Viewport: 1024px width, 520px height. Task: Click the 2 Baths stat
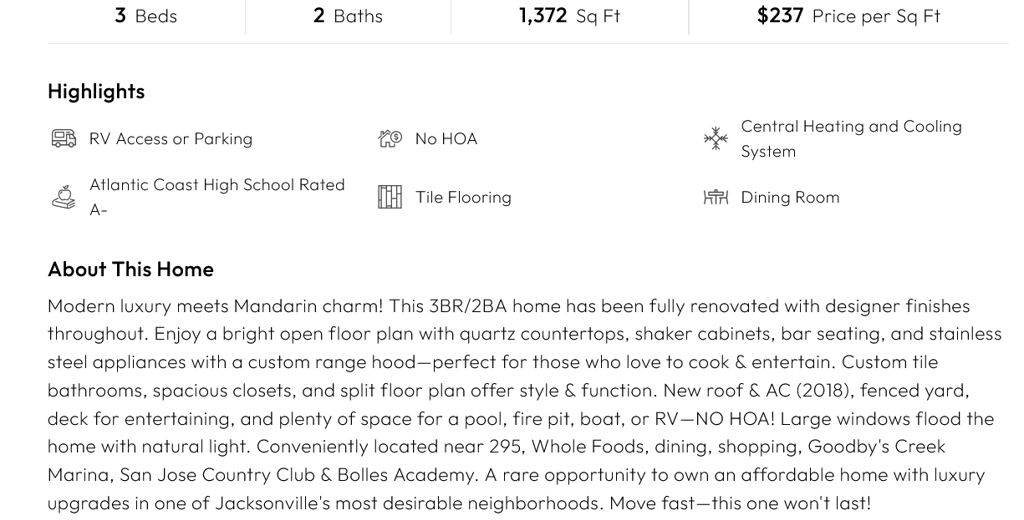(x=348, y=16)
